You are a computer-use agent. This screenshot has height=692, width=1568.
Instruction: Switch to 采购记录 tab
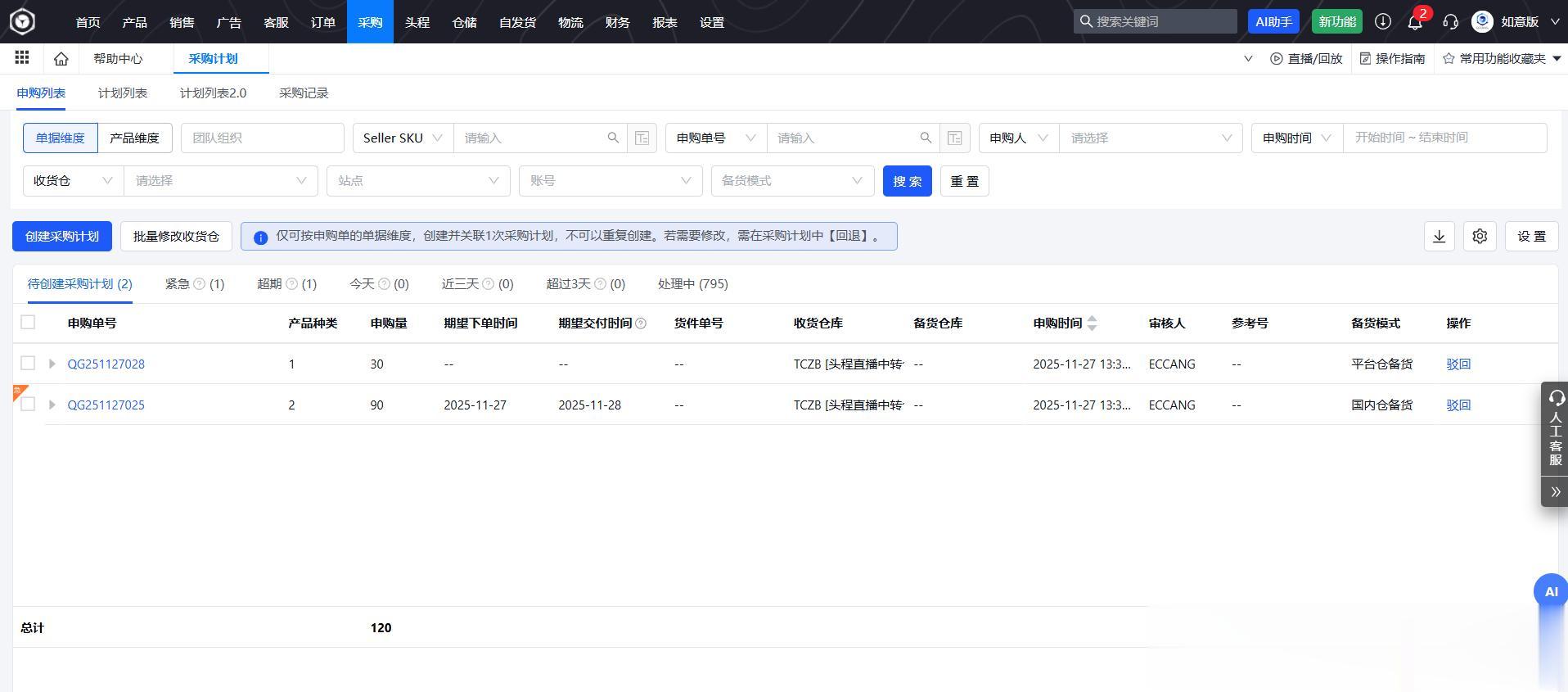tap(304, 93)
